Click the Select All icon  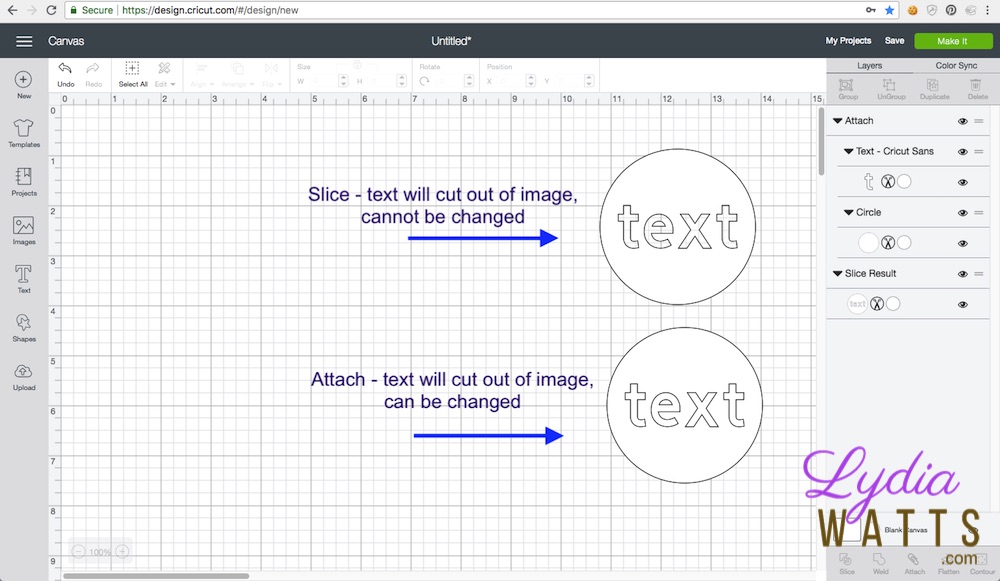(132, 68)
